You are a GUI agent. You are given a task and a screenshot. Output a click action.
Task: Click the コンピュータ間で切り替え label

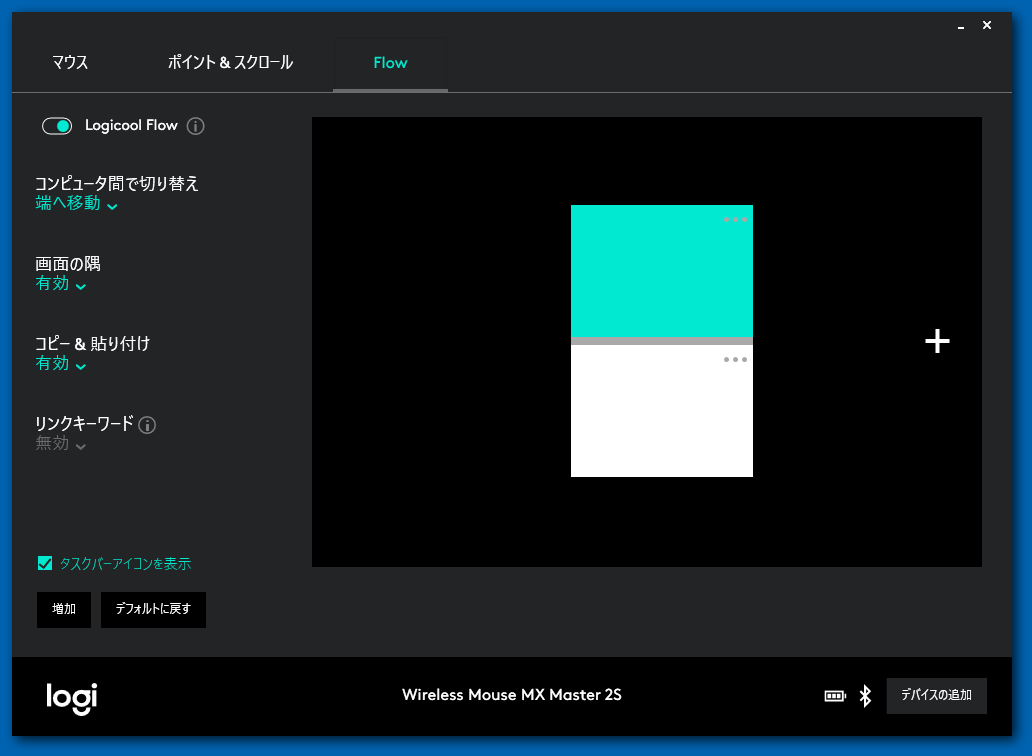116,184
